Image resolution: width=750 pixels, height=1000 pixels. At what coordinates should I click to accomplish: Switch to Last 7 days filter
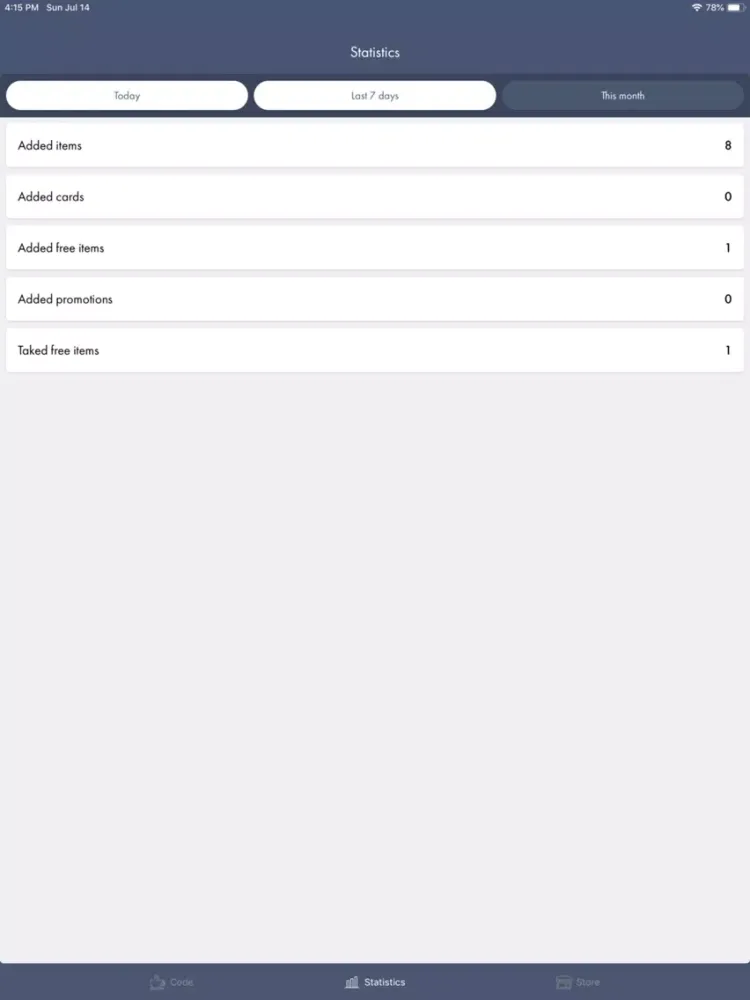tap(374, 95)
